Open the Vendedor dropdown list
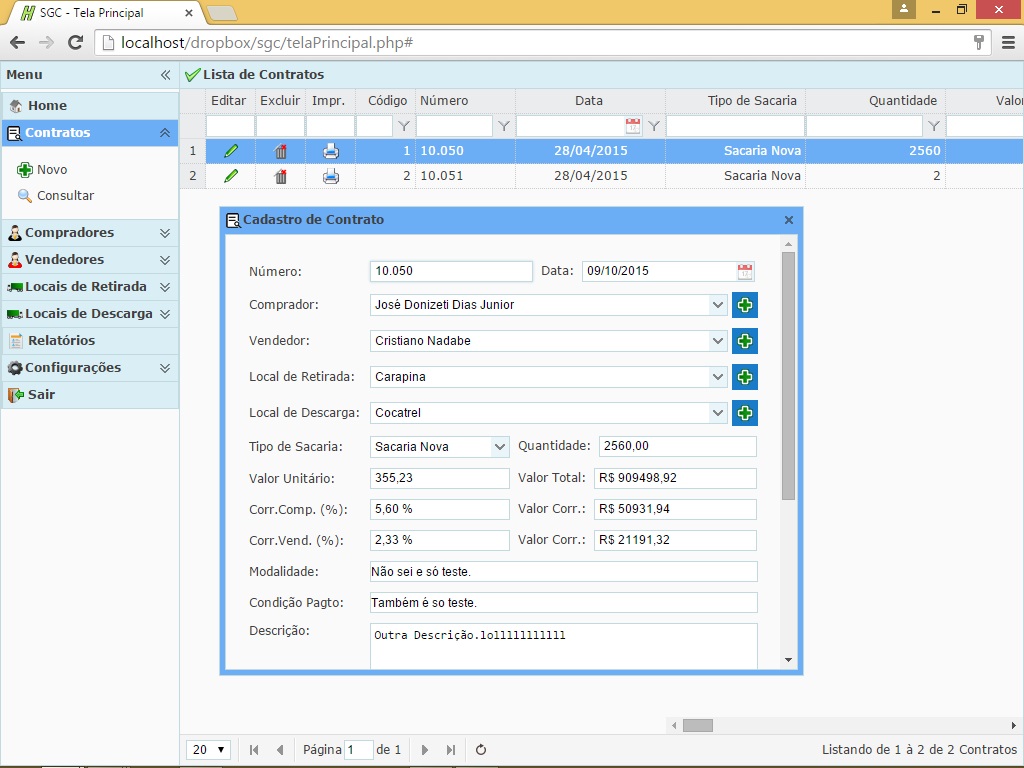Image resolution: width=1024 pixels, height=768 pixels. 717,341
